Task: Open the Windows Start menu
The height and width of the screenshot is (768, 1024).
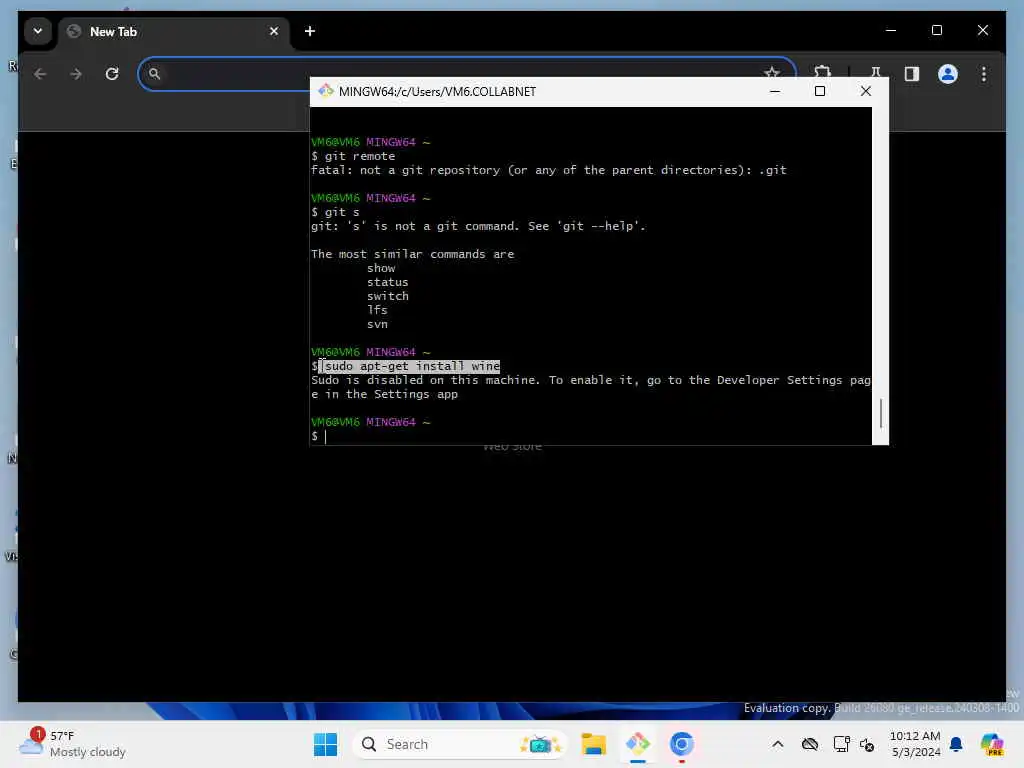Action: (x=325, y=744)
